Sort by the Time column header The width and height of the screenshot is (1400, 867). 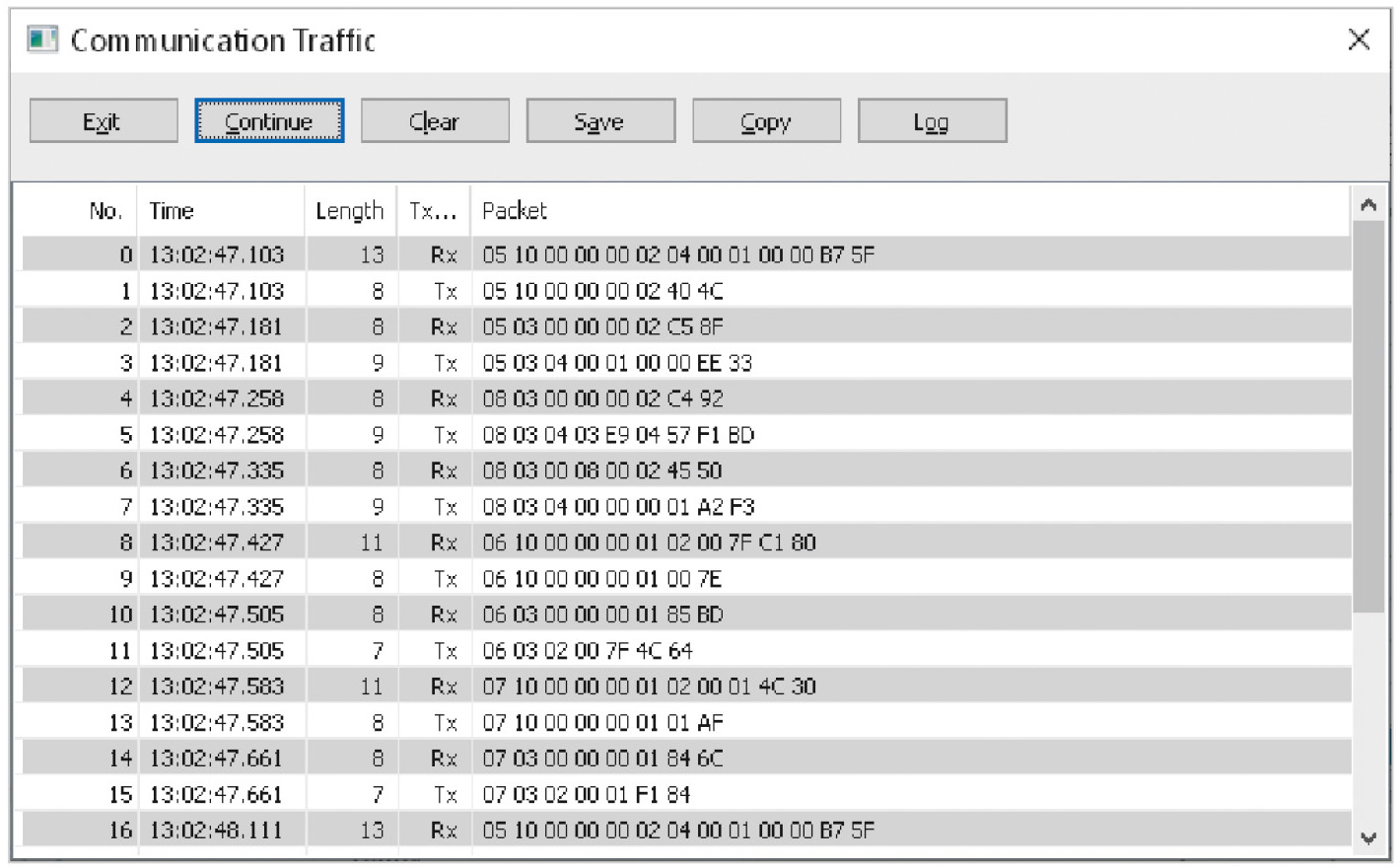tap(172, 211)
